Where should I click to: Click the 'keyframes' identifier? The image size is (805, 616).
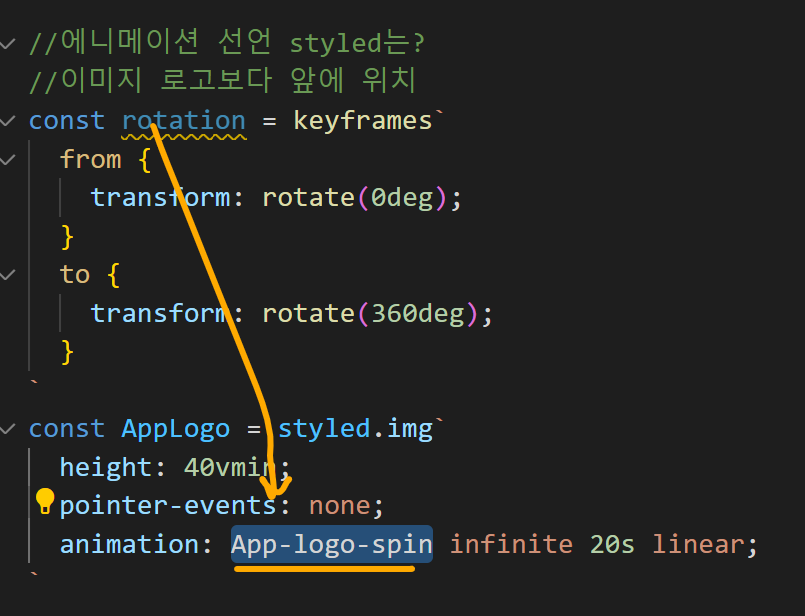coord(362,121)
